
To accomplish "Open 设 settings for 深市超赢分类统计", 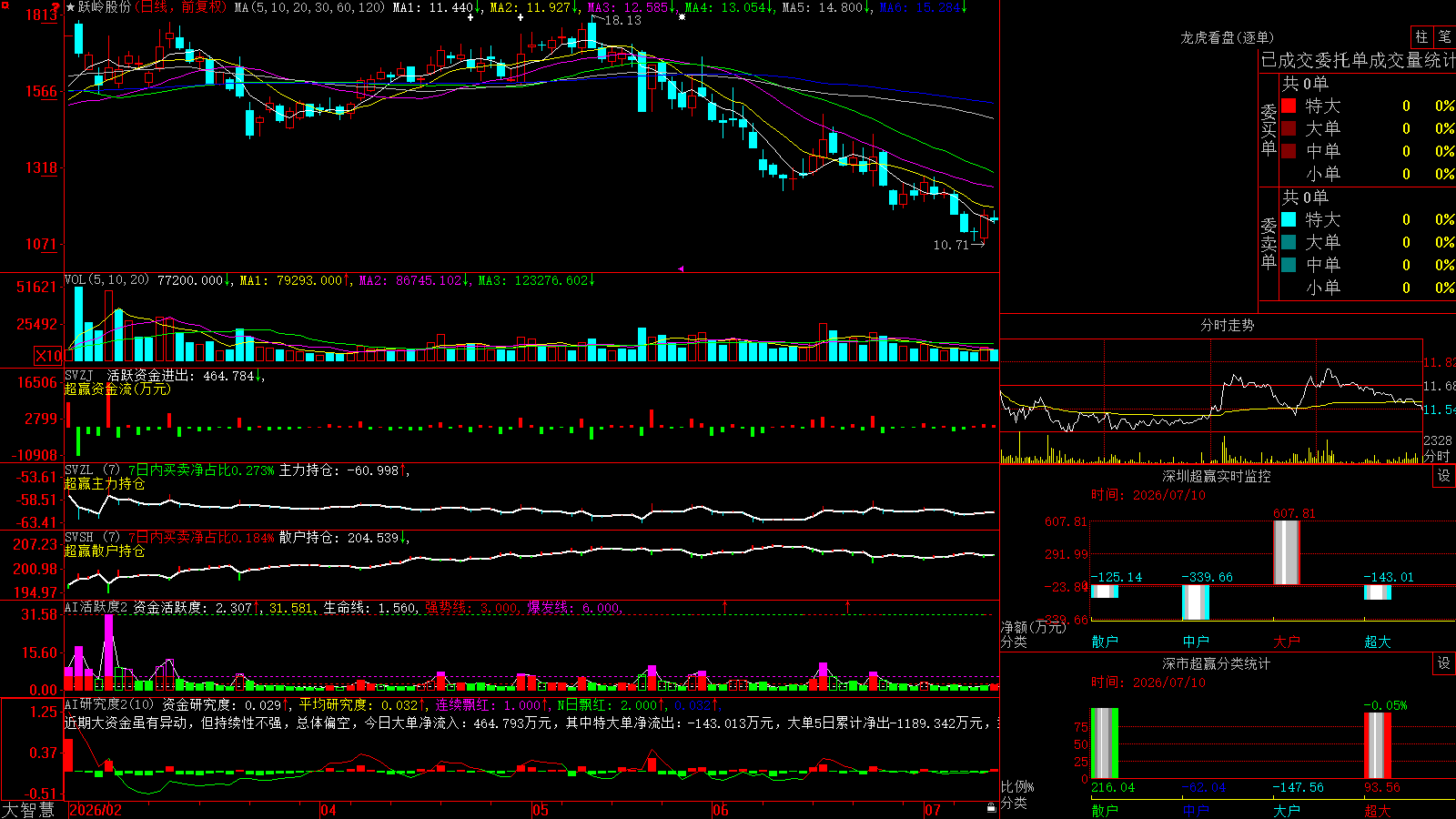I will [x=1444, y=663].
